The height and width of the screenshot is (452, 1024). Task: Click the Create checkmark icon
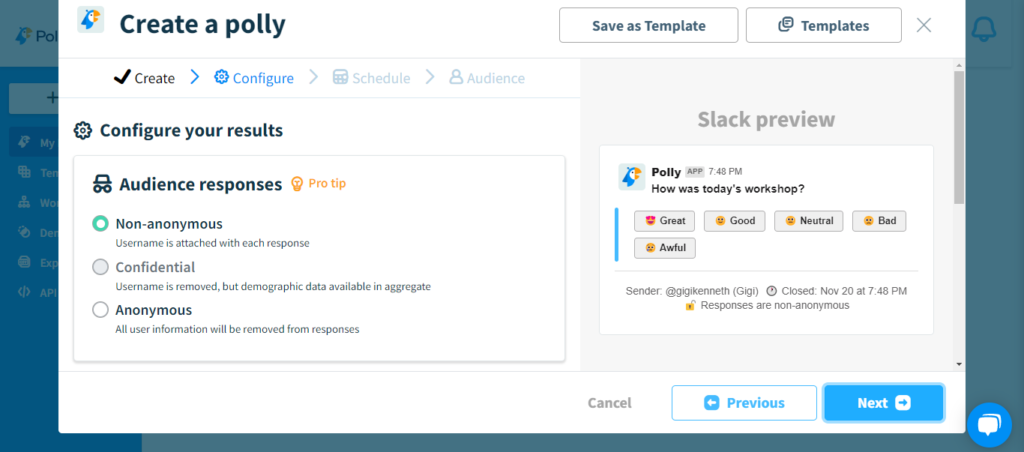coord(122,78)
